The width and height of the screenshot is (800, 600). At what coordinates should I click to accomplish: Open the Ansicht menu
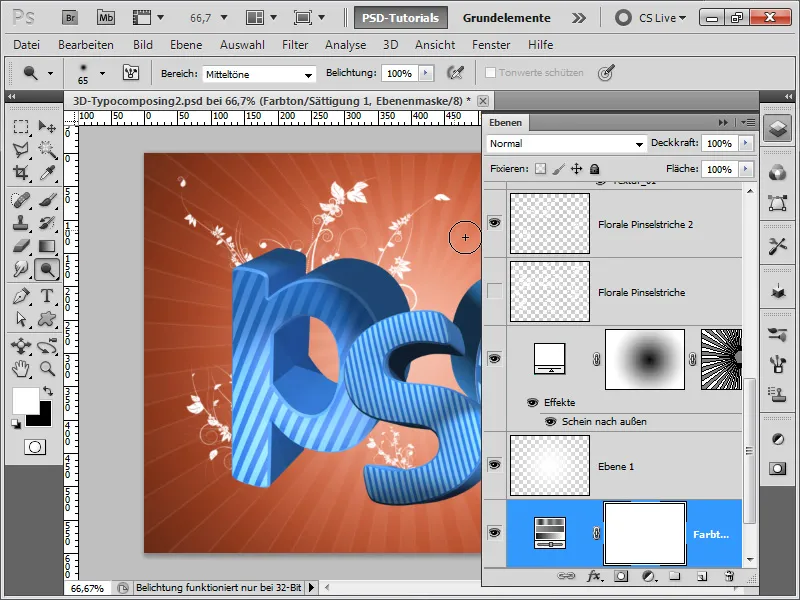tap(435, 45)
